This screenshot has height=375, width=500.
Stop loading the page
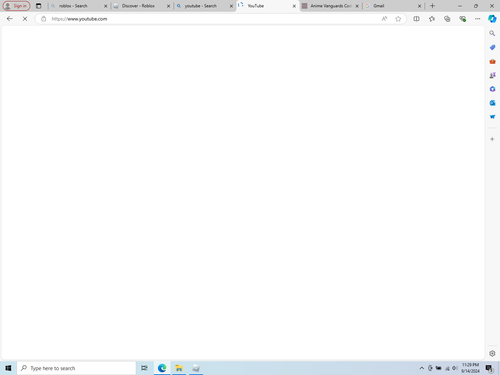point(25,19)
